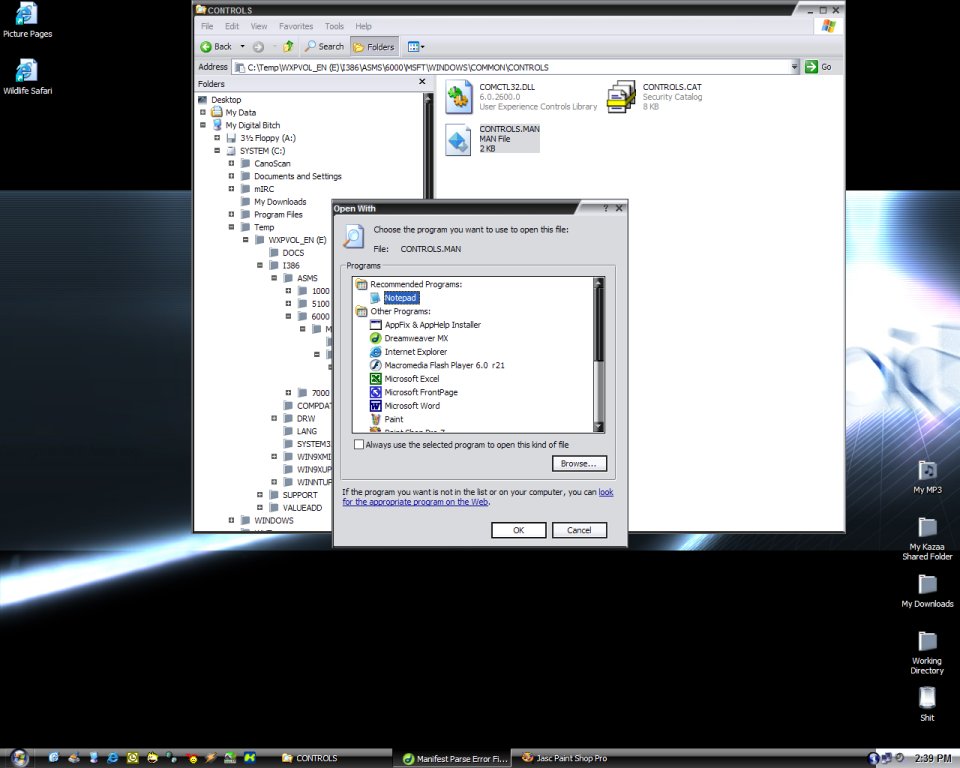Open the Help menu in Explorer
960x768 pixels.
click(363, 26)
